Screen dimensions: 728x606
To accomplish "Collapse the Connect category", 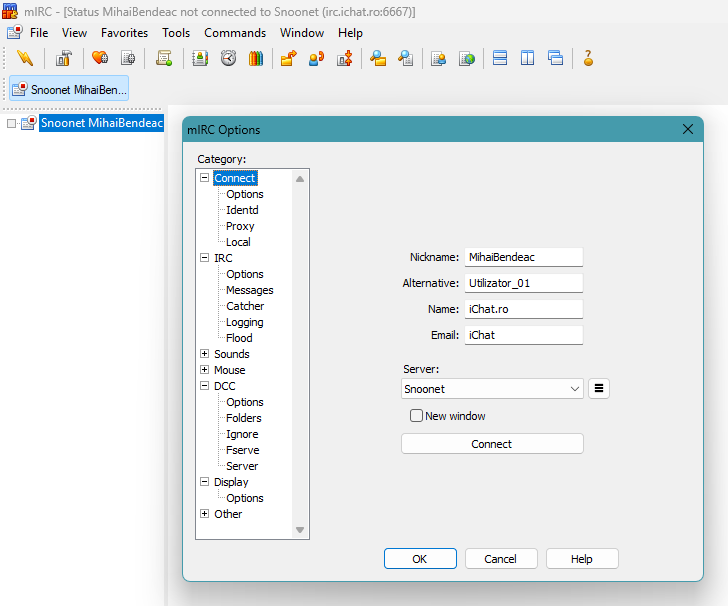I will click(x=204, y=178).
